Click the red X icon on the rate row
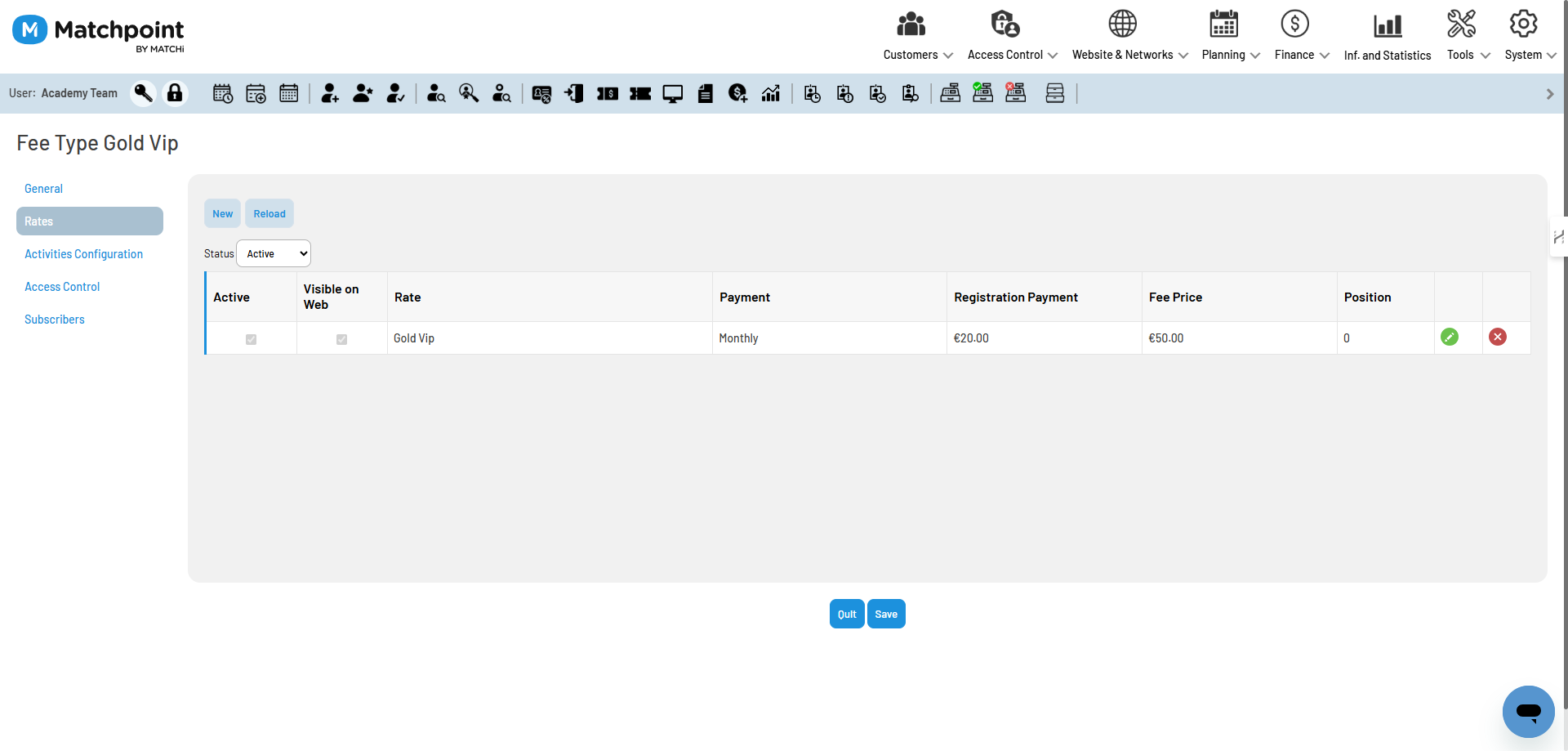The image size is (1568, 751). 1498,337
